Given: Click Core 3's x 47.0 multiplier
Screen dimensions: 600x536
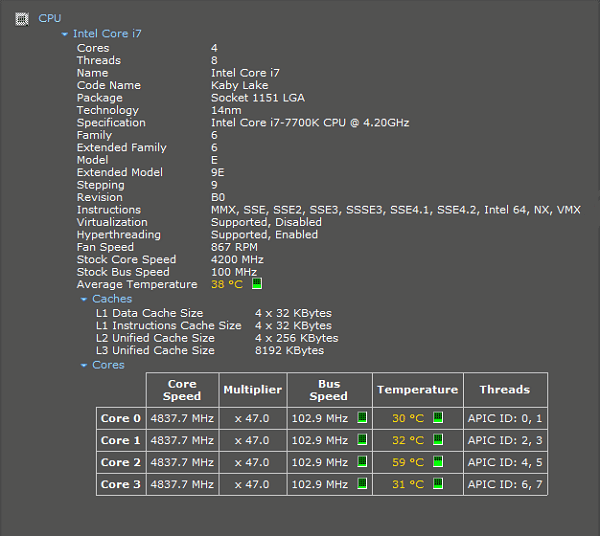Looking at the screenshot, I should click(x=252, y=484).
